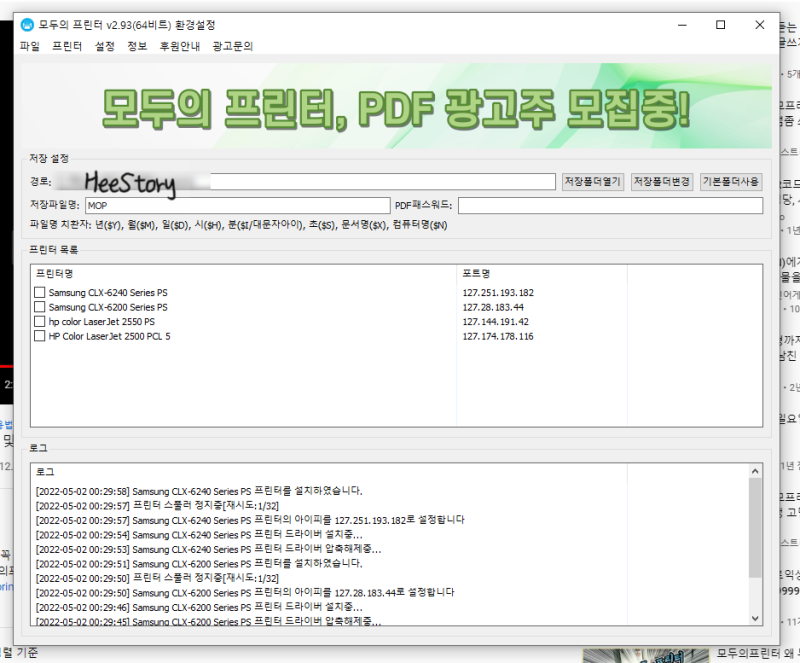Close the 모두의 프린터 window
Image resolution: width=800 pixels, height=663 pixels.
coord(760,24)
